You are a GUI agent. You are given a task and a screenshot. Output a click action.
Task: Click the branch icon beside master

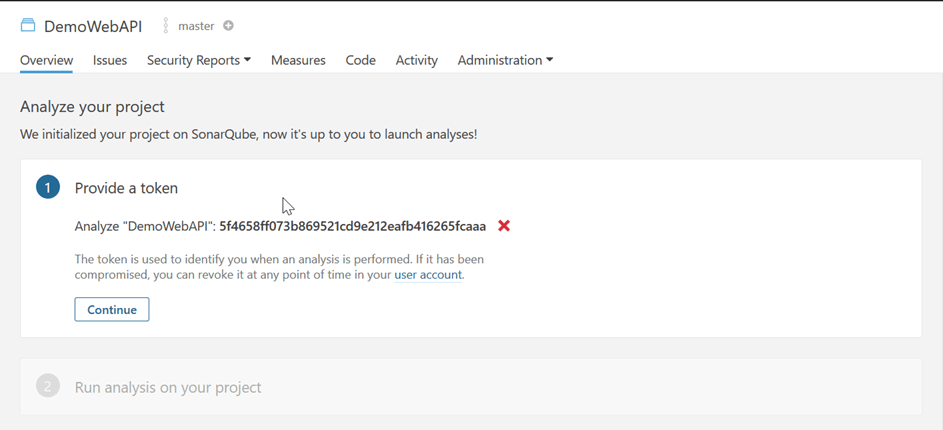pyautogui.click(x=166, y=26)
